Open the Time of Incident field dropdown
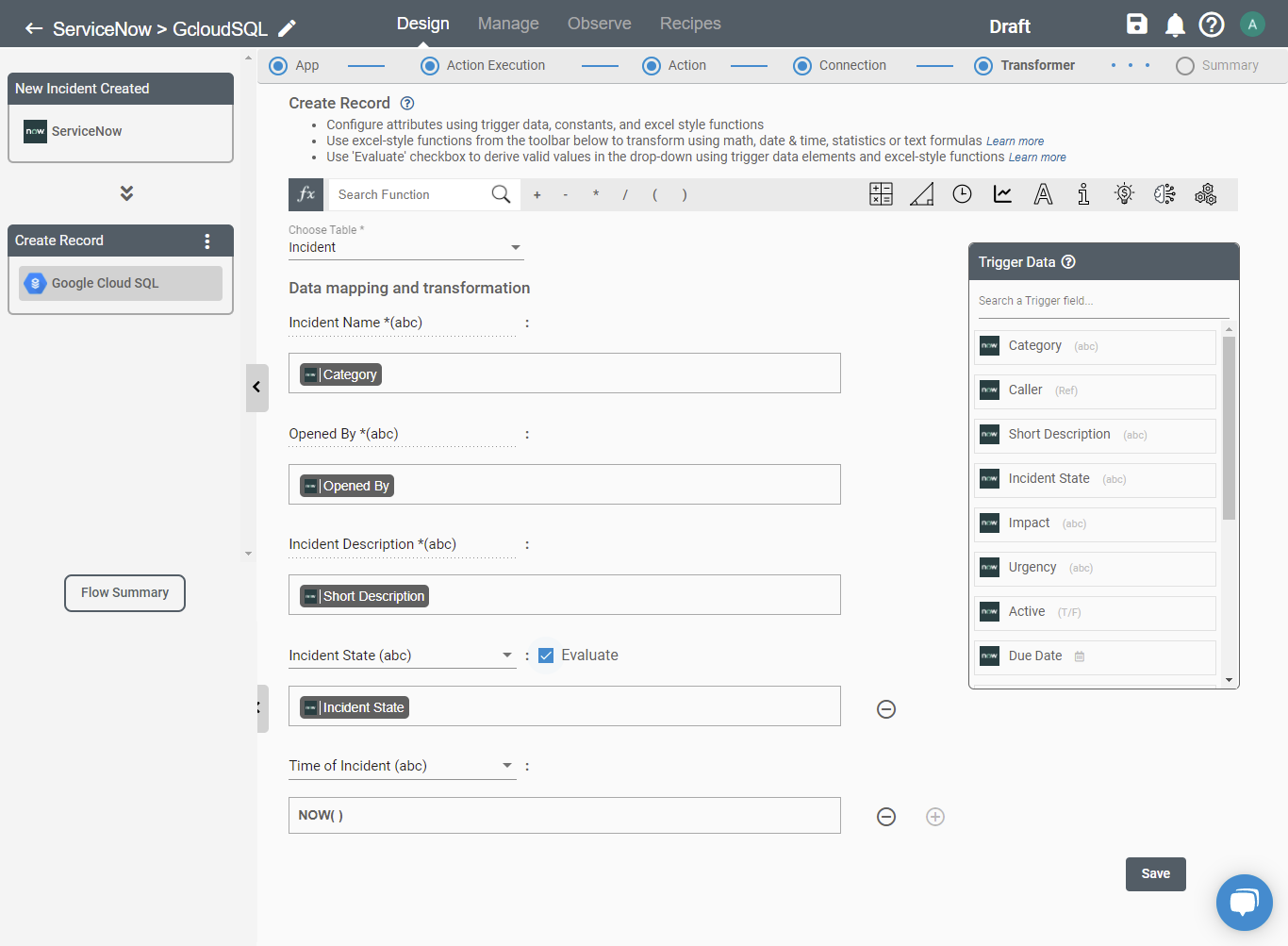The image size is (1288, 946). (402, 766)
